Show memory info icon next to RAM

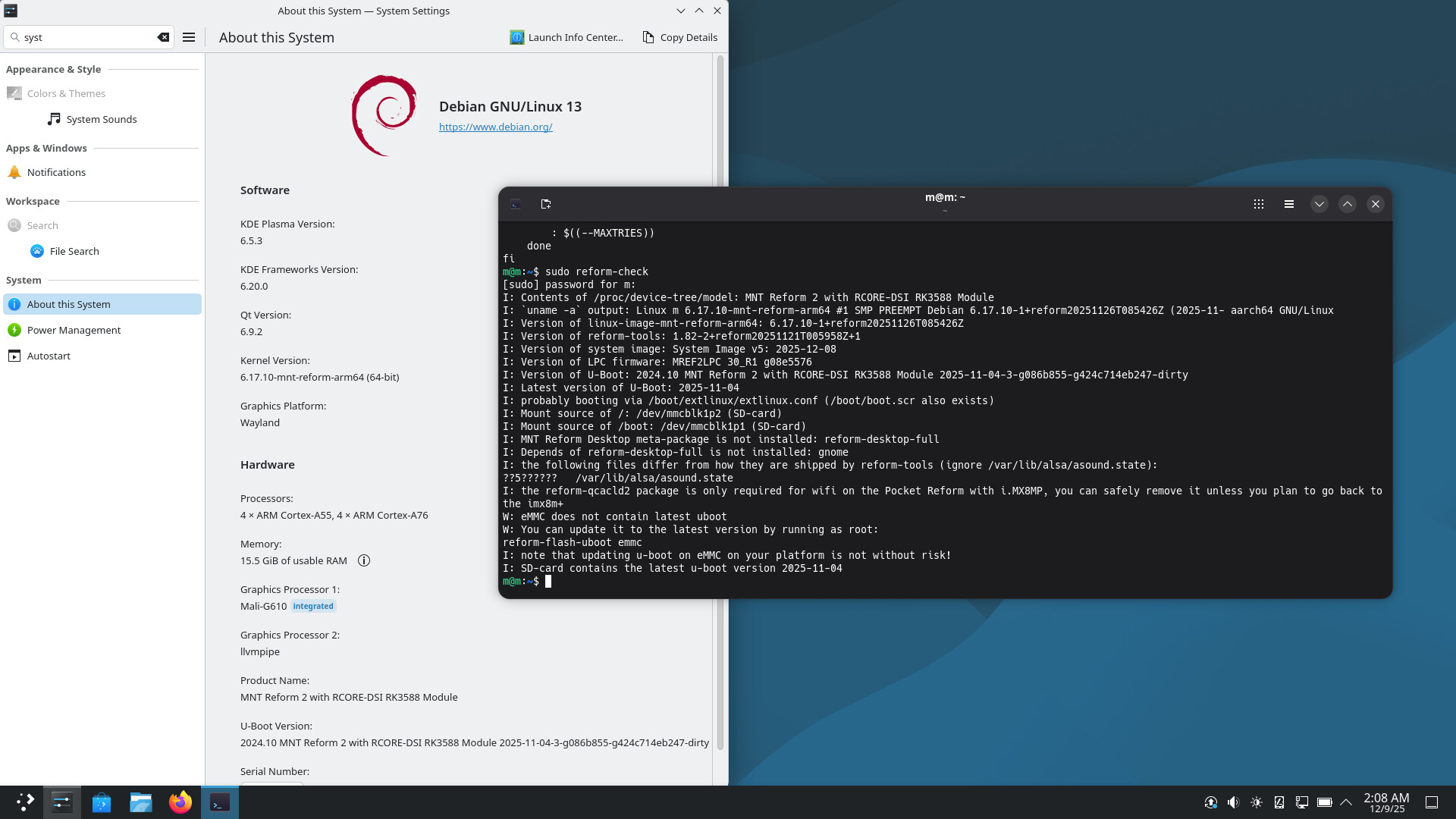point(364,560)
